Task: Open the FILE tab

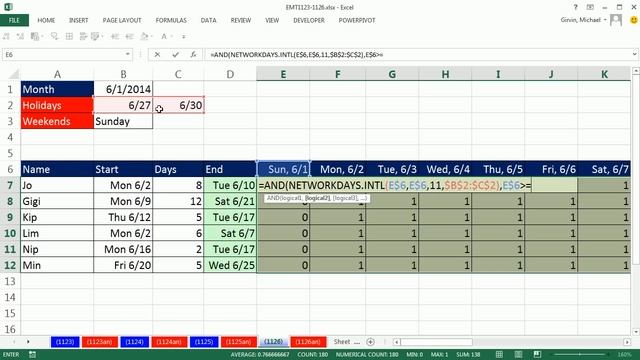Action: (14, 20)
